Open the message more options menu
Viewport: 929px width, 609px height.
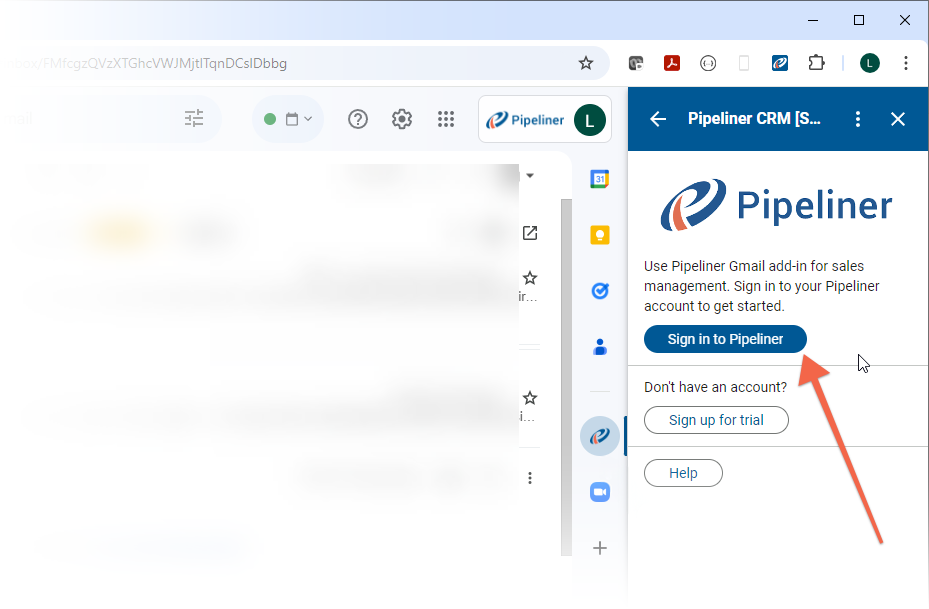click(530, 478)
